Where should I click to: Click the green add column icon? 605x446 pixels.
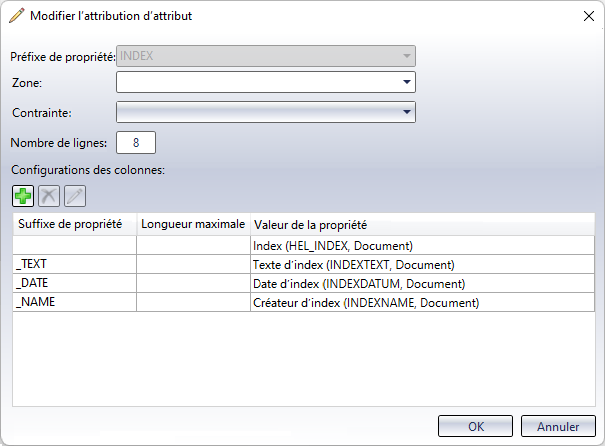click(23, 196)
